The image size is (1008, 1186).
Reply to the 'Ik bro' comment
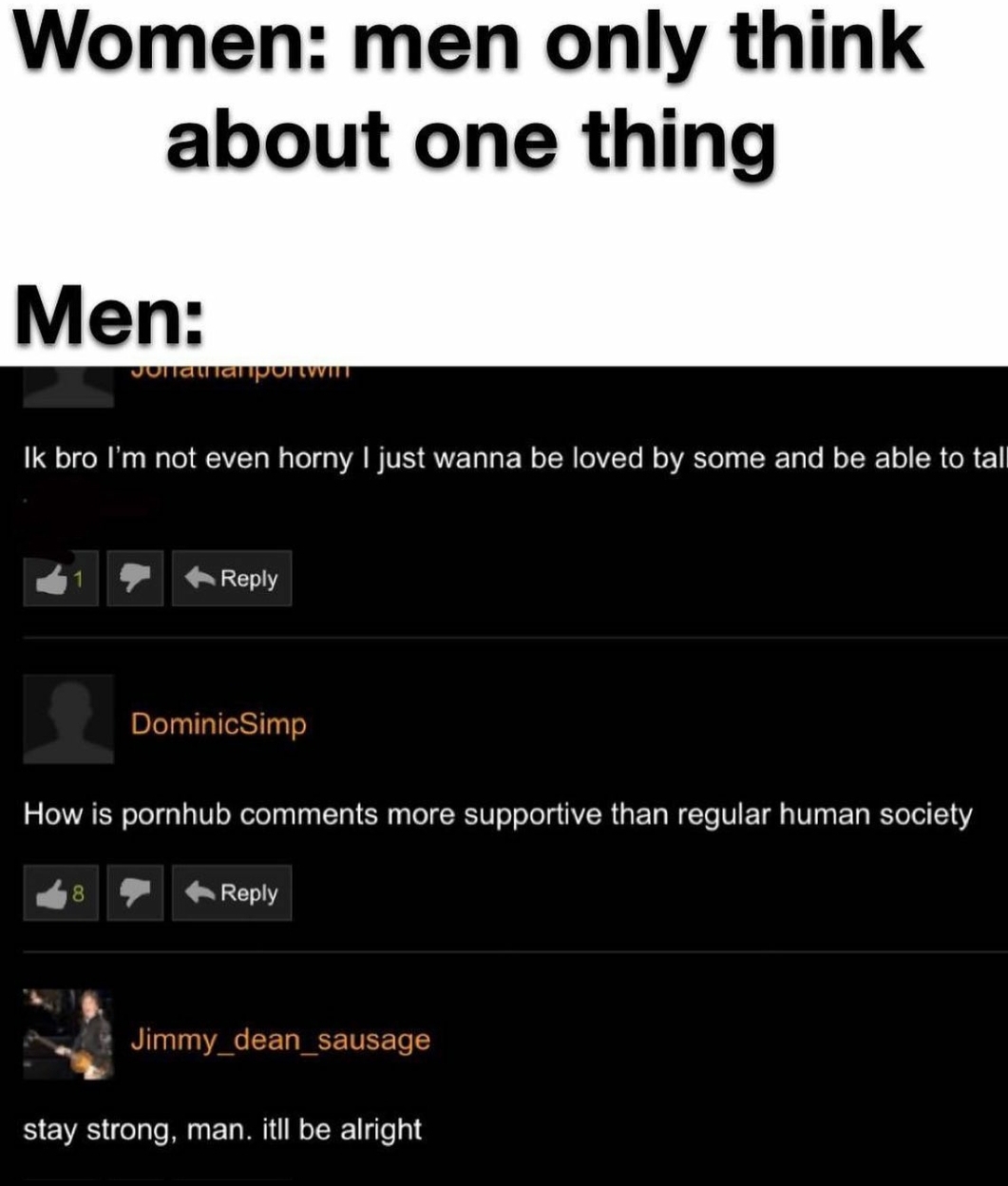[x=232, y=578]
